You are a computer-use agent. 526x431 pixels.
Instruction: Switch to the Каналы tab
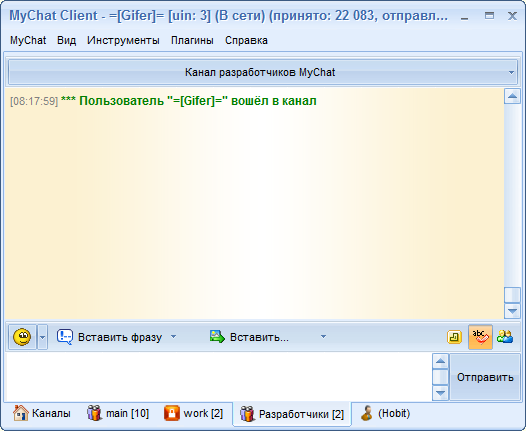pos(42,413)
